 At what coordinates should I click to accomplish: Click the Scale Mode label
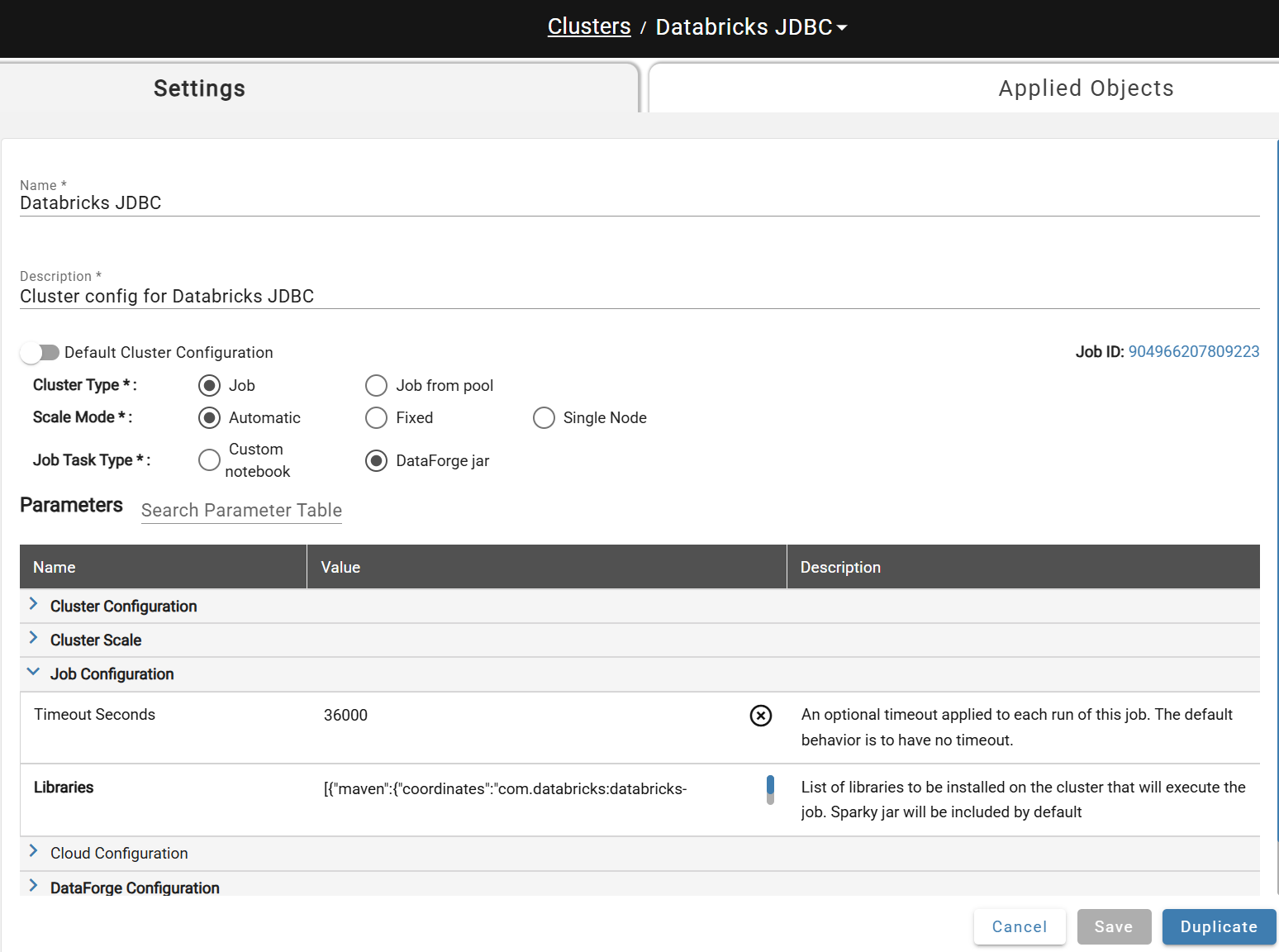click(83, 417)
